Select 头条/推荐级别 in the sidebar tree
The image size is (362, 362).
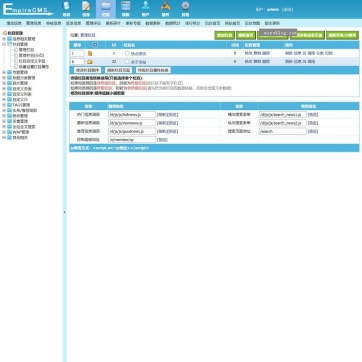click(x=25, y=110)
